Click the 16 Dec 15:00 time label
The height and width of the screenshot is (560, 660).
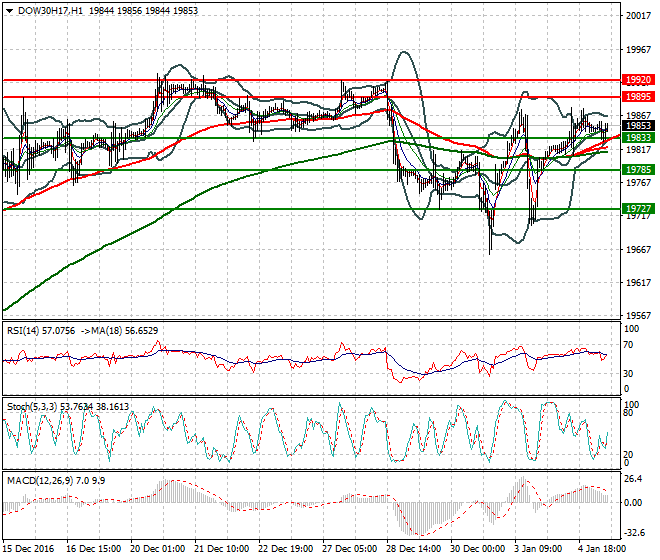click(x=93, y=549)
